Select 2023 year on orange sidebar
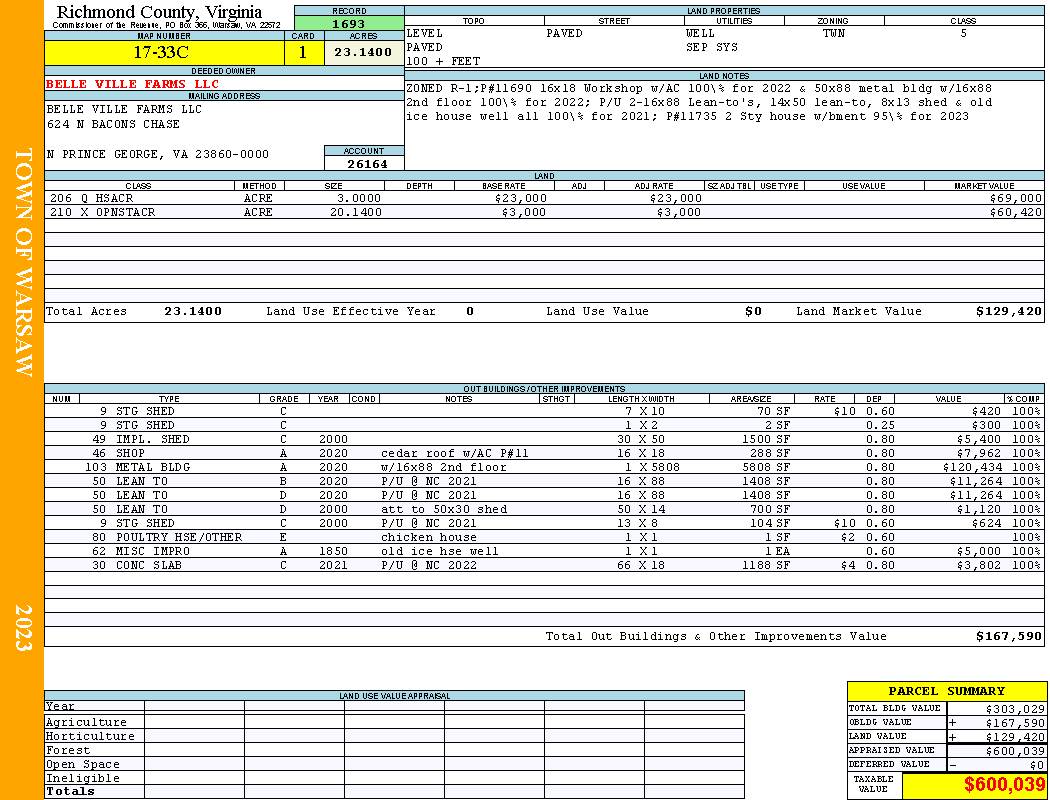Image resolution: width=1050 pixels, height=800 pixels. tap(23, 627)
